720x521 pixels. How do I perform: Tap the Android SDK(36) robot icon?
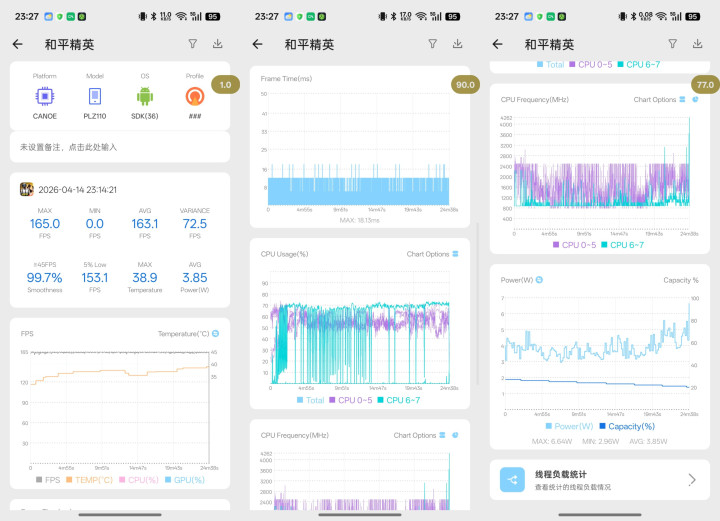pos(145,96)
